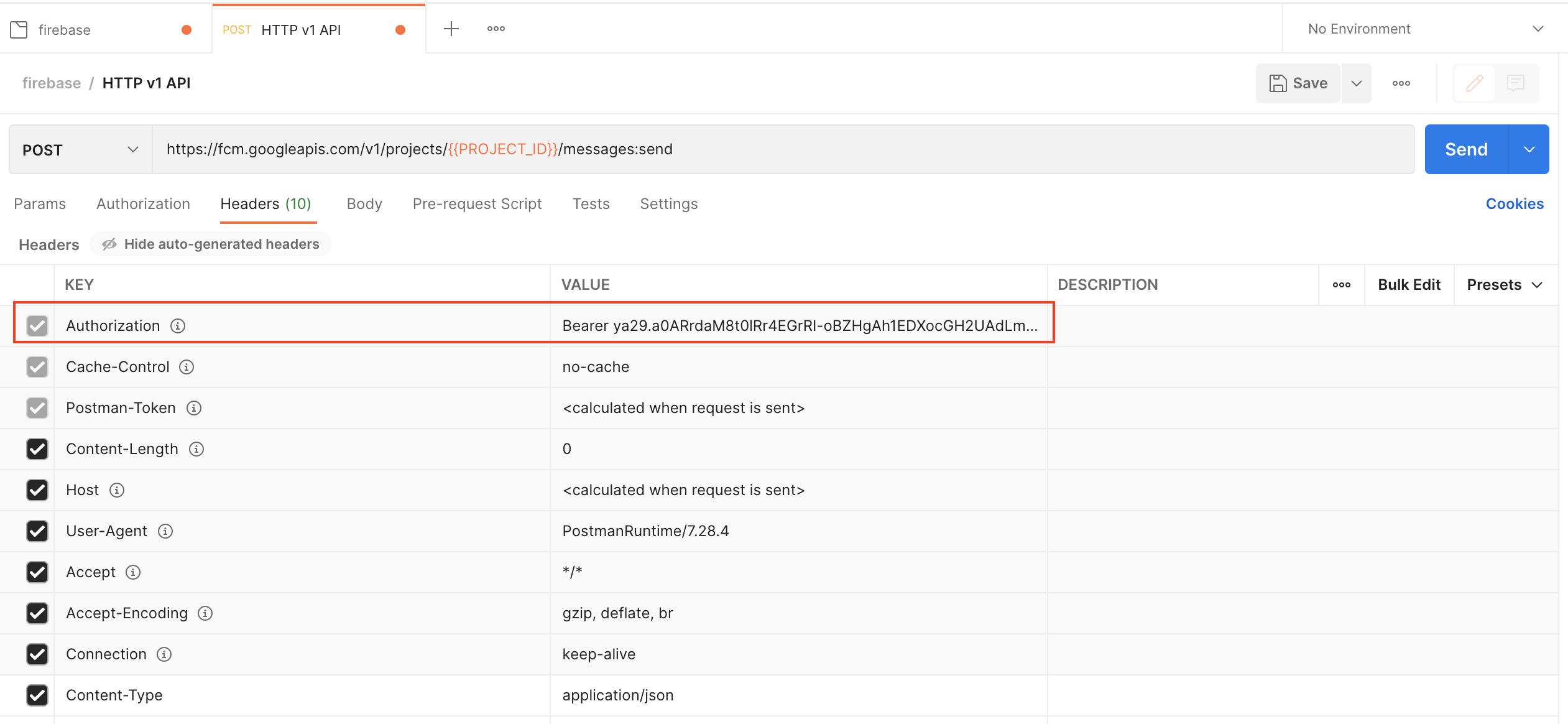Uncheck the Content-Length header checkbox
1568x724 pixels.
[37, 449]
